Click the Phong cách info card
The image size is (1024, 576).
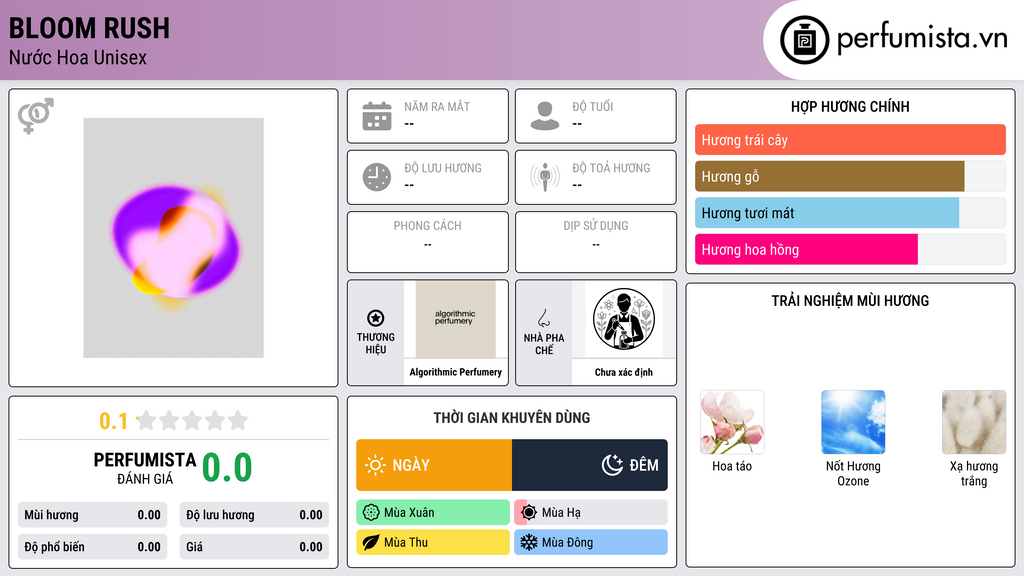pos(428,242)
